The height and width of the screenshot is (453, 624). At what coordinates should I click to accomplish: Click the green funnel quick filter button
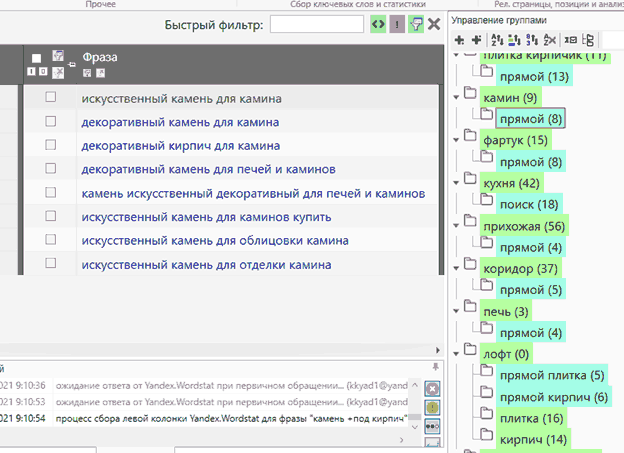tap(416, 25)
